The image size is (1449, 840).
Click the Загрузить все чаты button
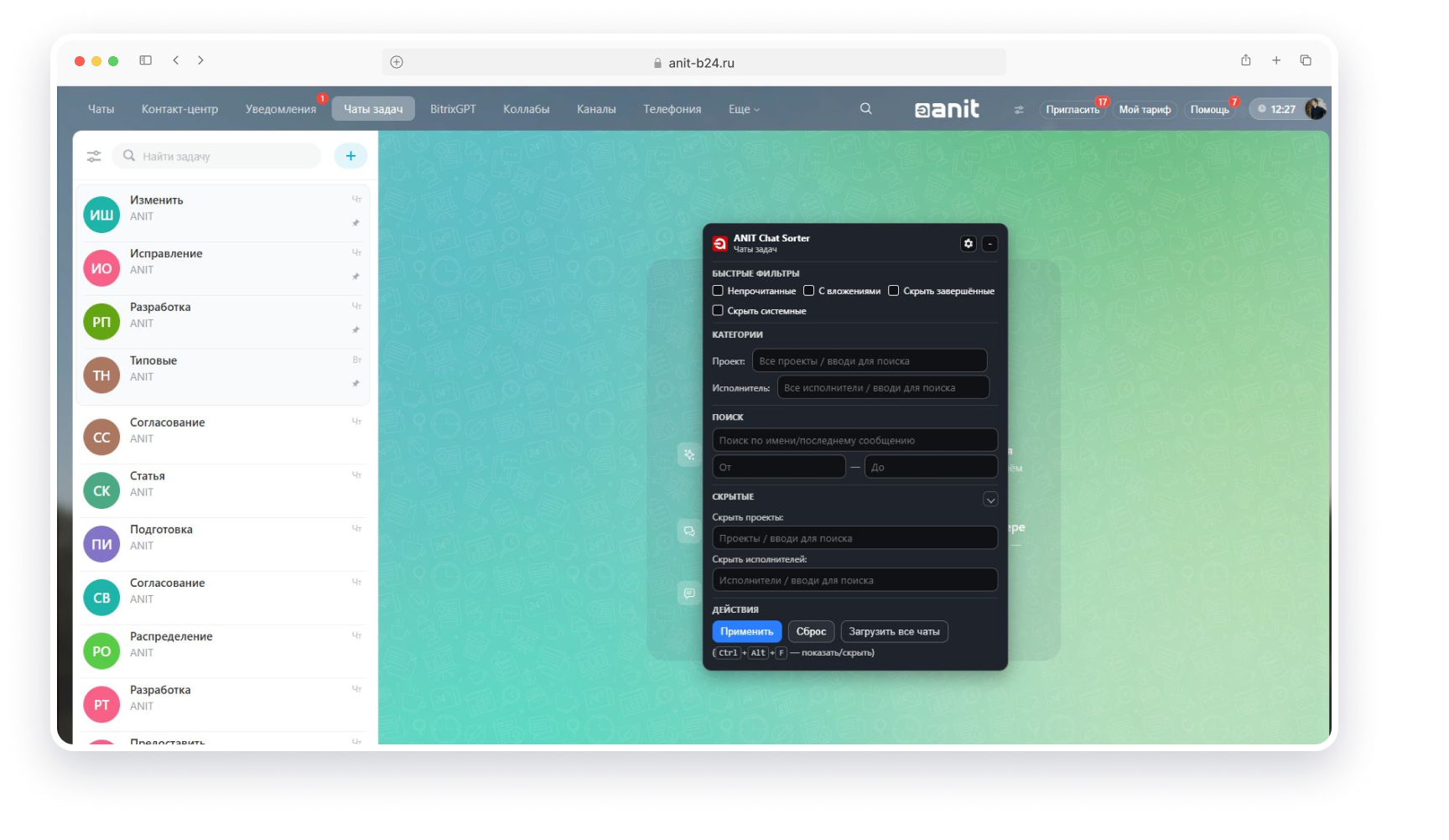[x=894, y=631]
